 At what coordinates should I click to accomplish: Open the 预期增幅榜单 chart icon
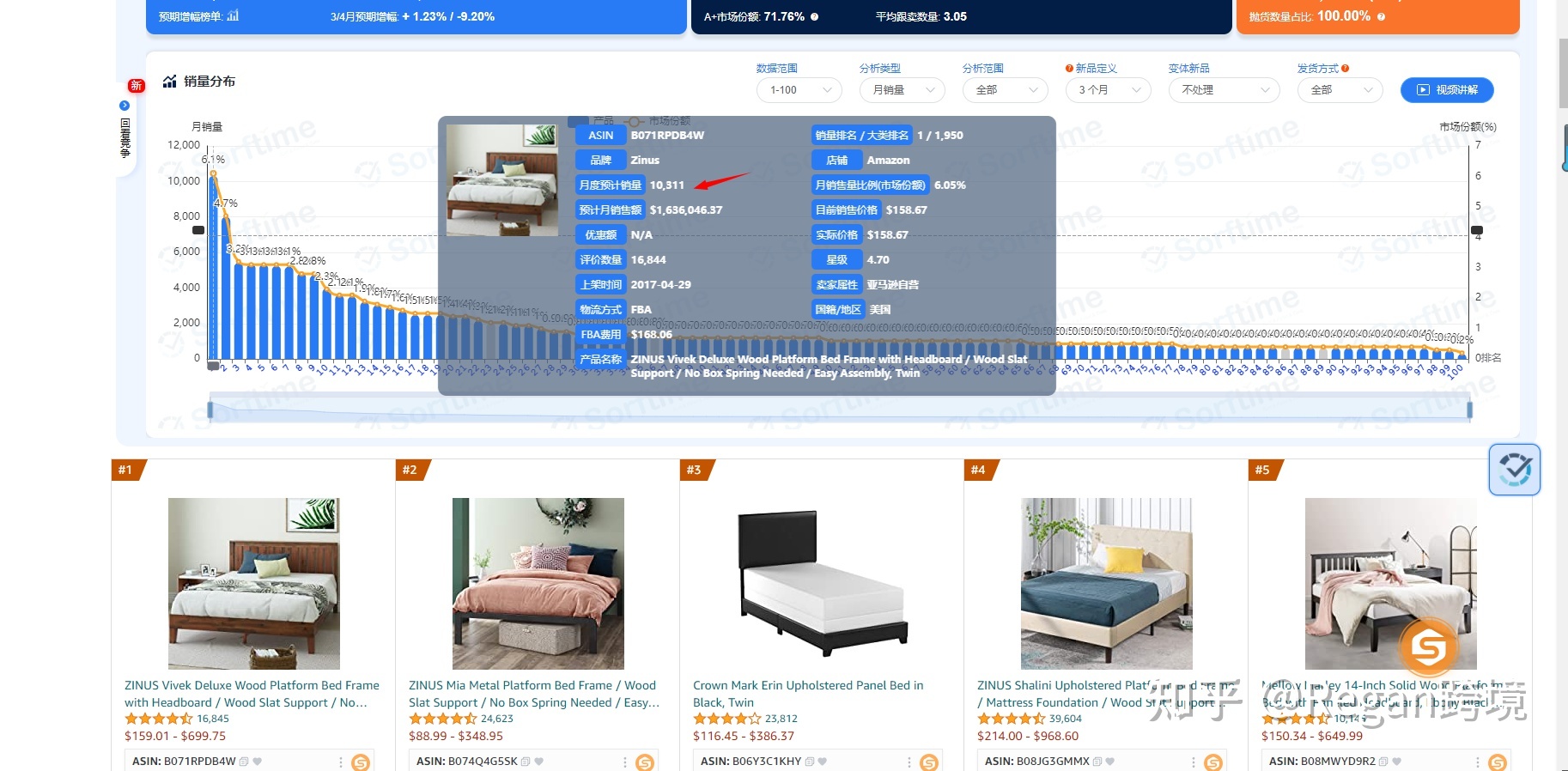[x=233, y=15]
